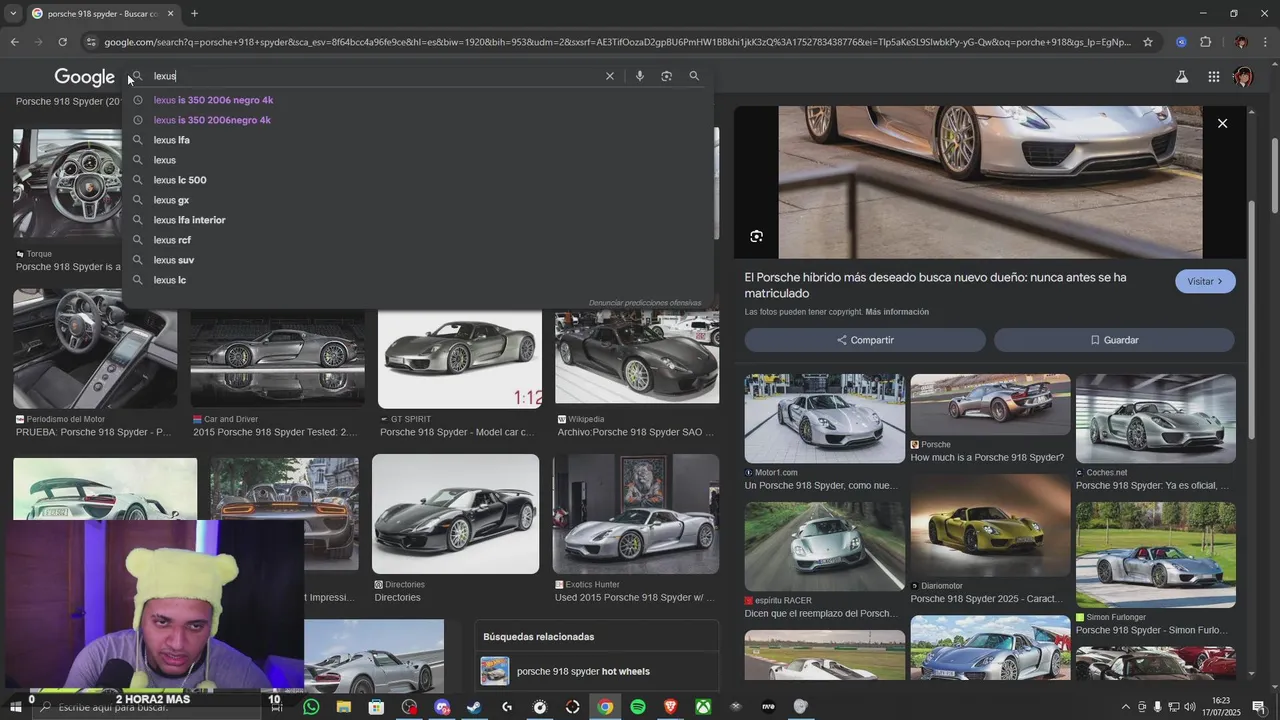
Task: Pick the "lexus suv" suggestion
Action: [x=173, y=260]
